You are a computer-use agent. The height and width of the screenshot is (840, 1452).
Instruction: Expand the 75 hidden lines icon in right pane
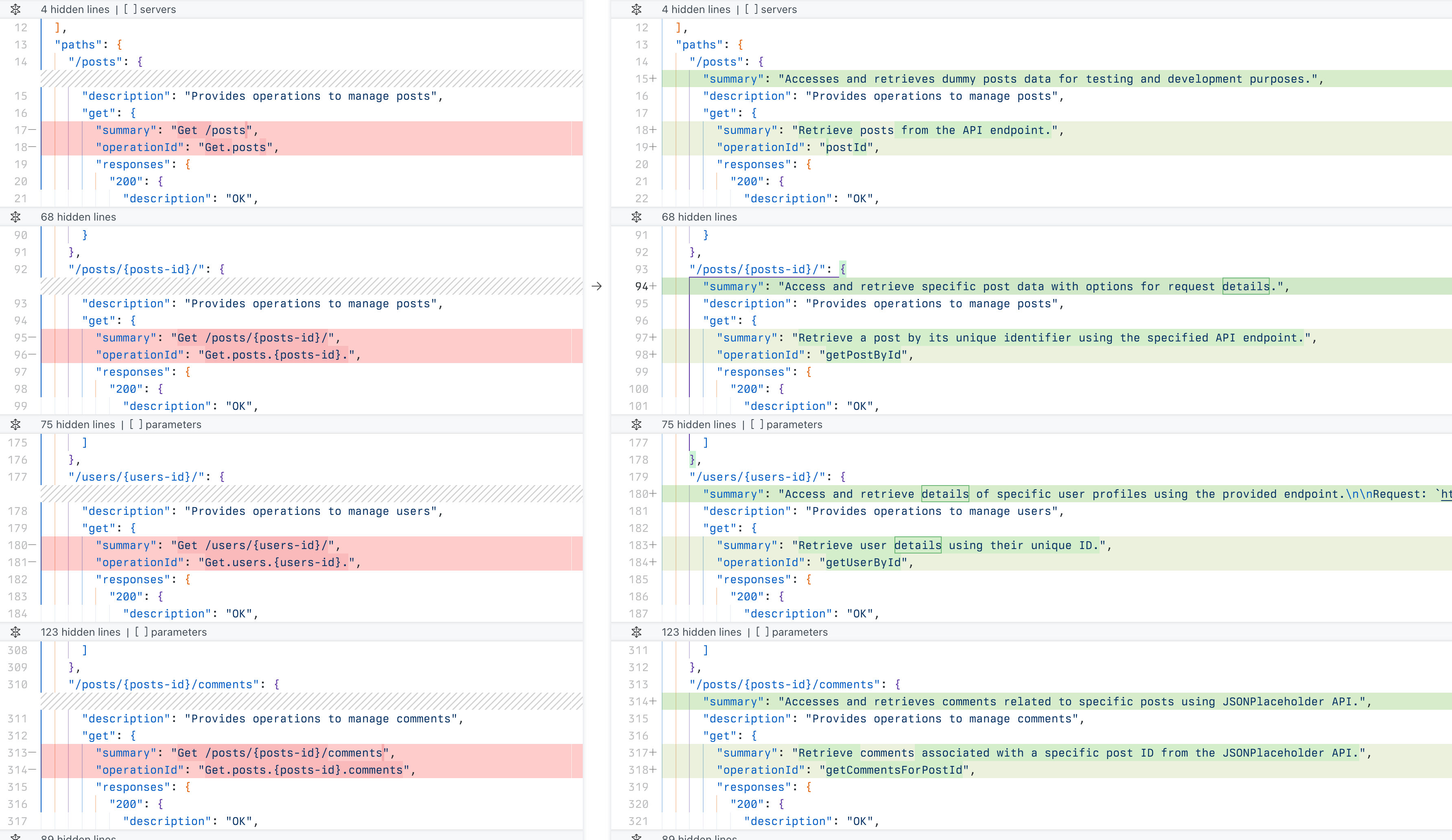coord(637,424)
